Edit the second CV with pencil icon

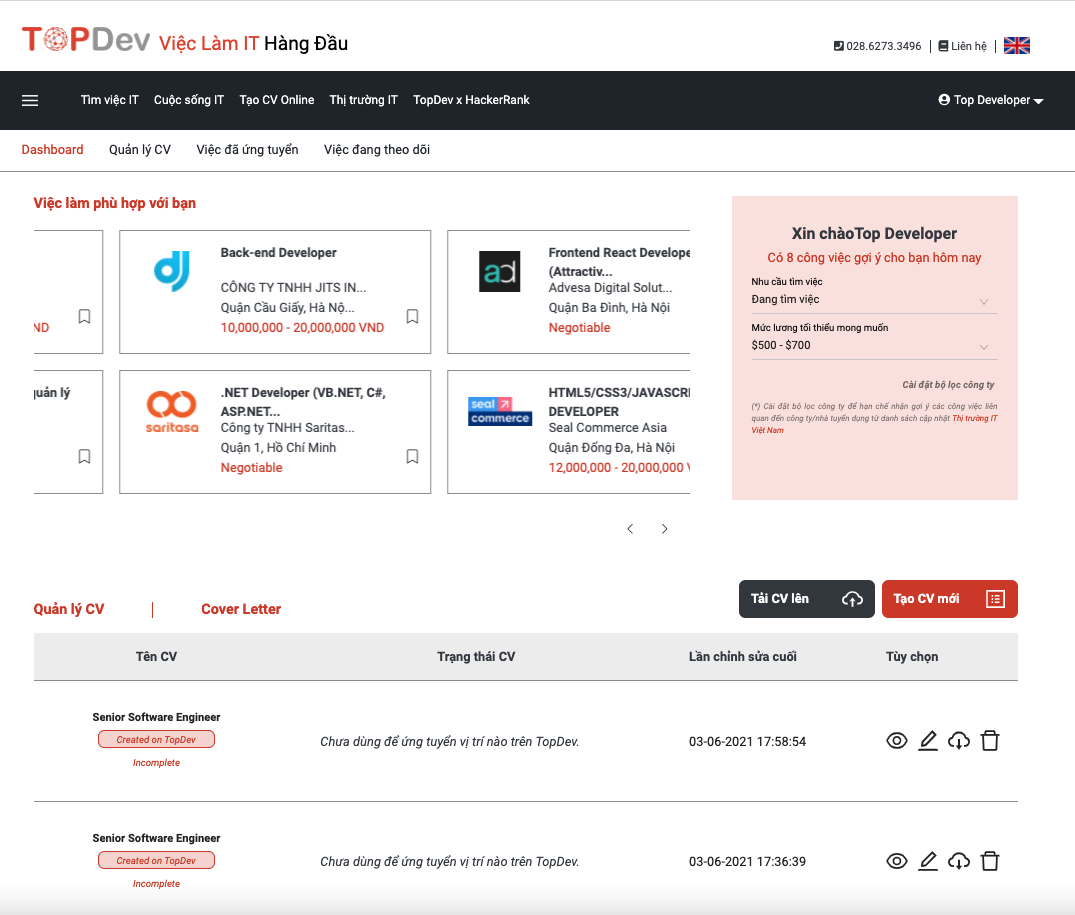coord(928,861)
